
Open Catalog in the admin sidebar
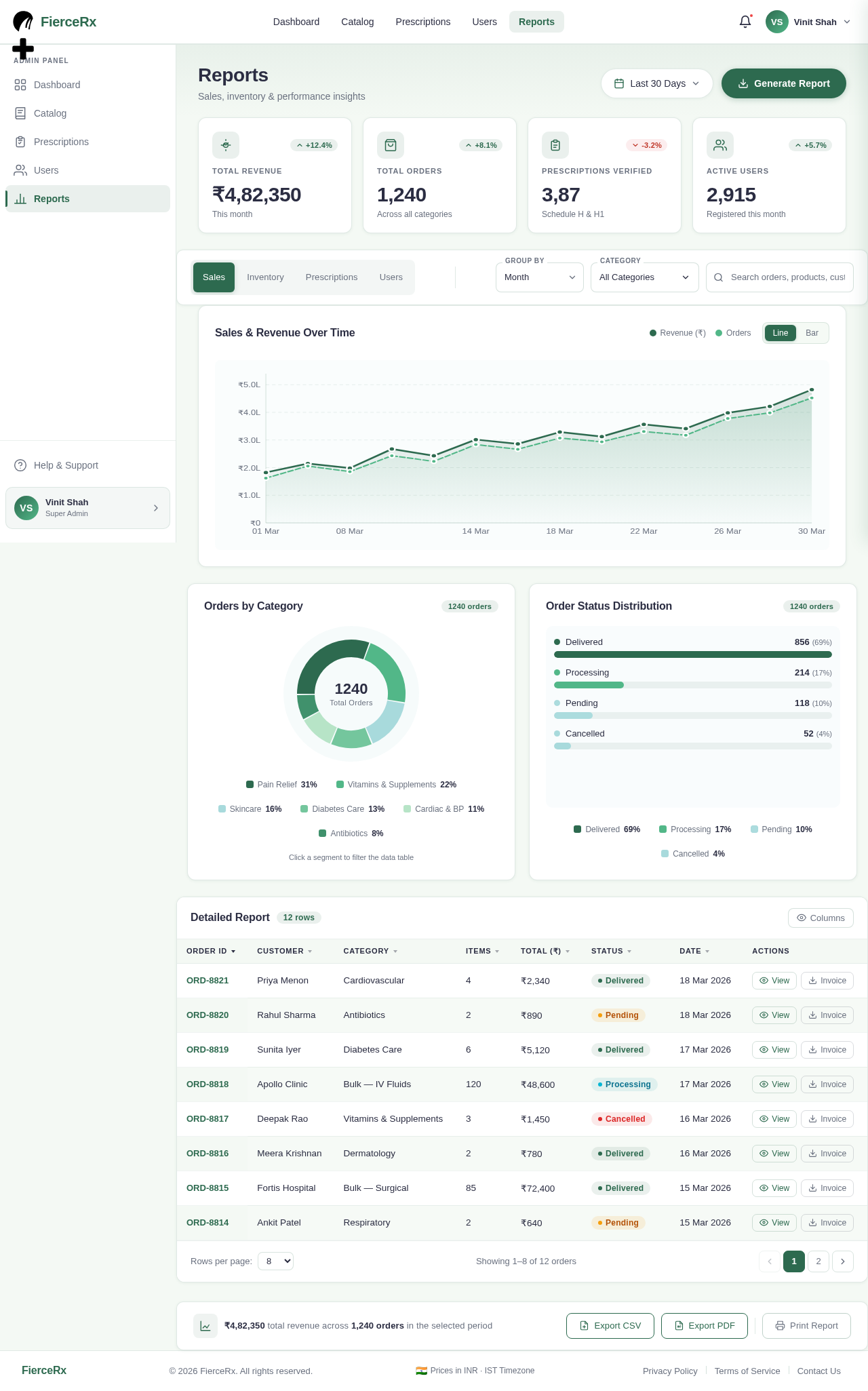click(87, 113)
